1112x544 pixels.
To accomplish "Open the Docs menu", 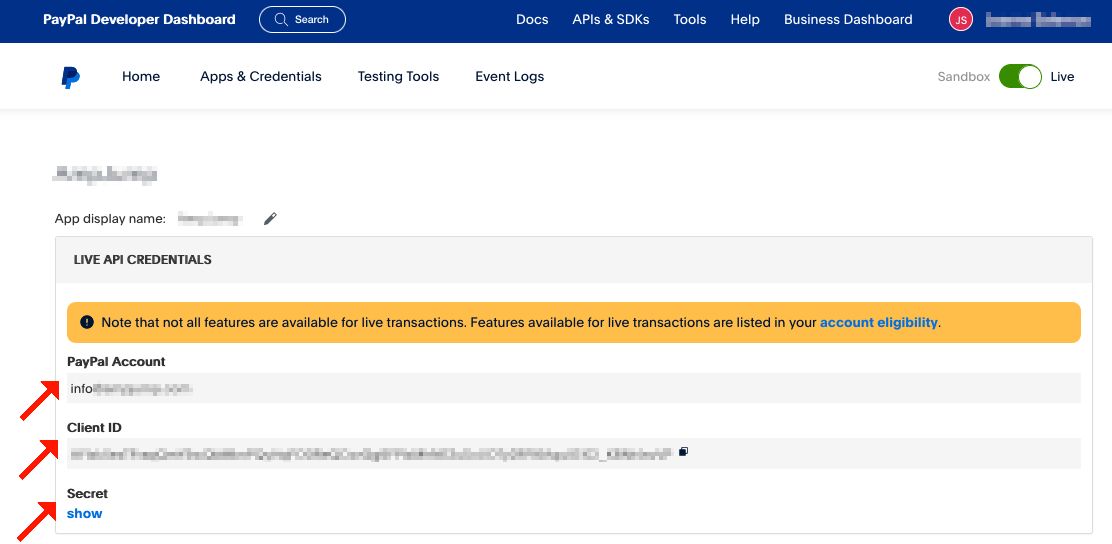I will tap(532, 20).
